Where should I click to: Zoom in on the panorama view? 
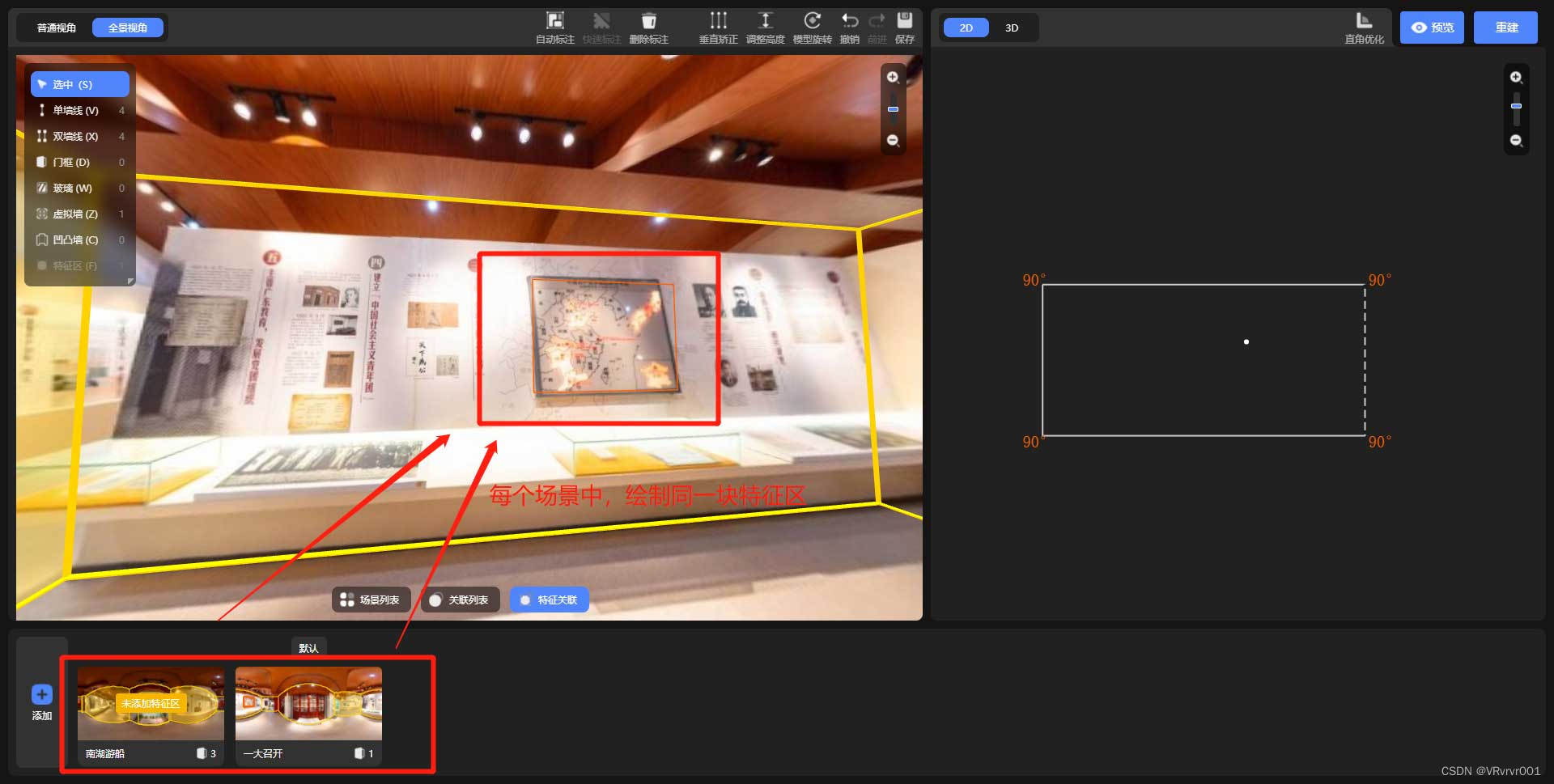coord(893,78)
